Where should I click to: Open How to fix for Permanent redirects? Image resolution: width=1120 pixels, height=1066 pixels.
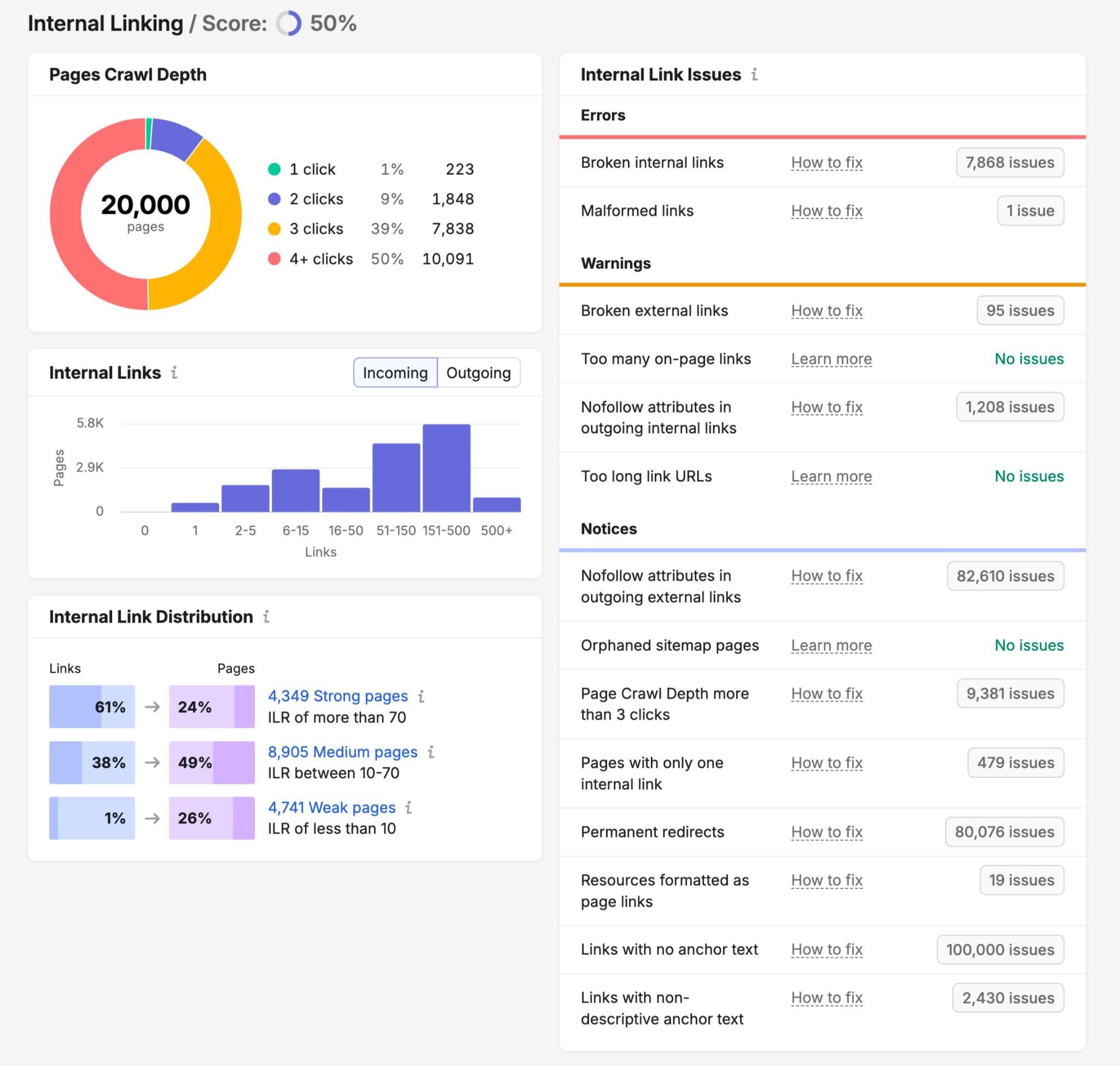coord(827,832)
